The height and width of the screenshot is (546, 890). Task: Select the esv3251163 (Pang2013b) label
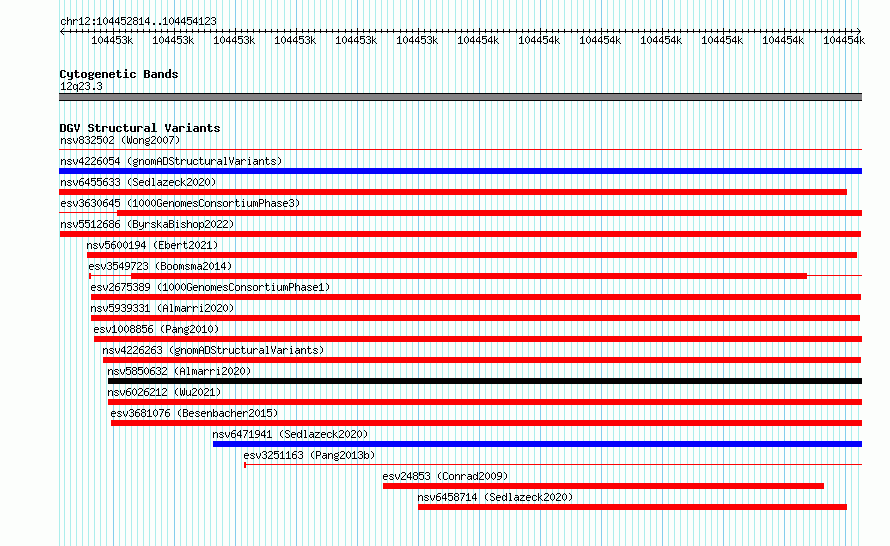309,455
